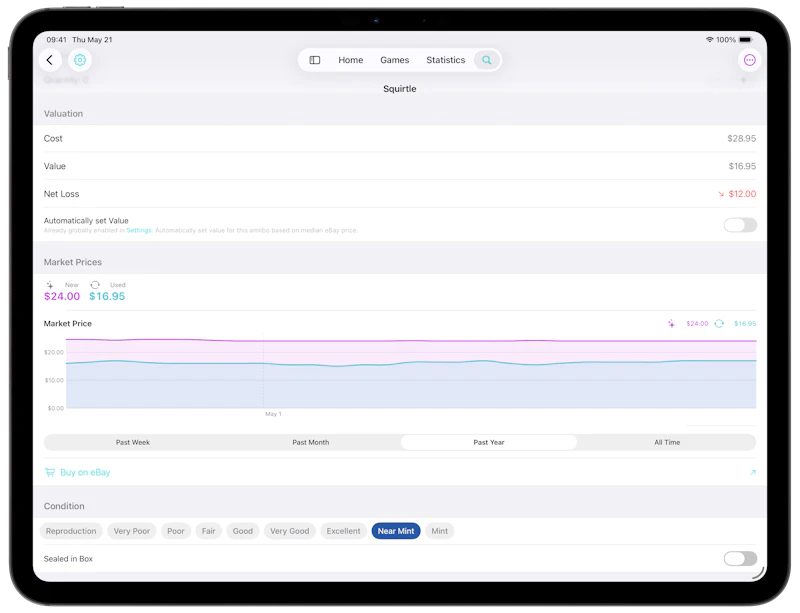Select Near Mint condition
This screenshot has width=800, height=613.
(396, 531)
